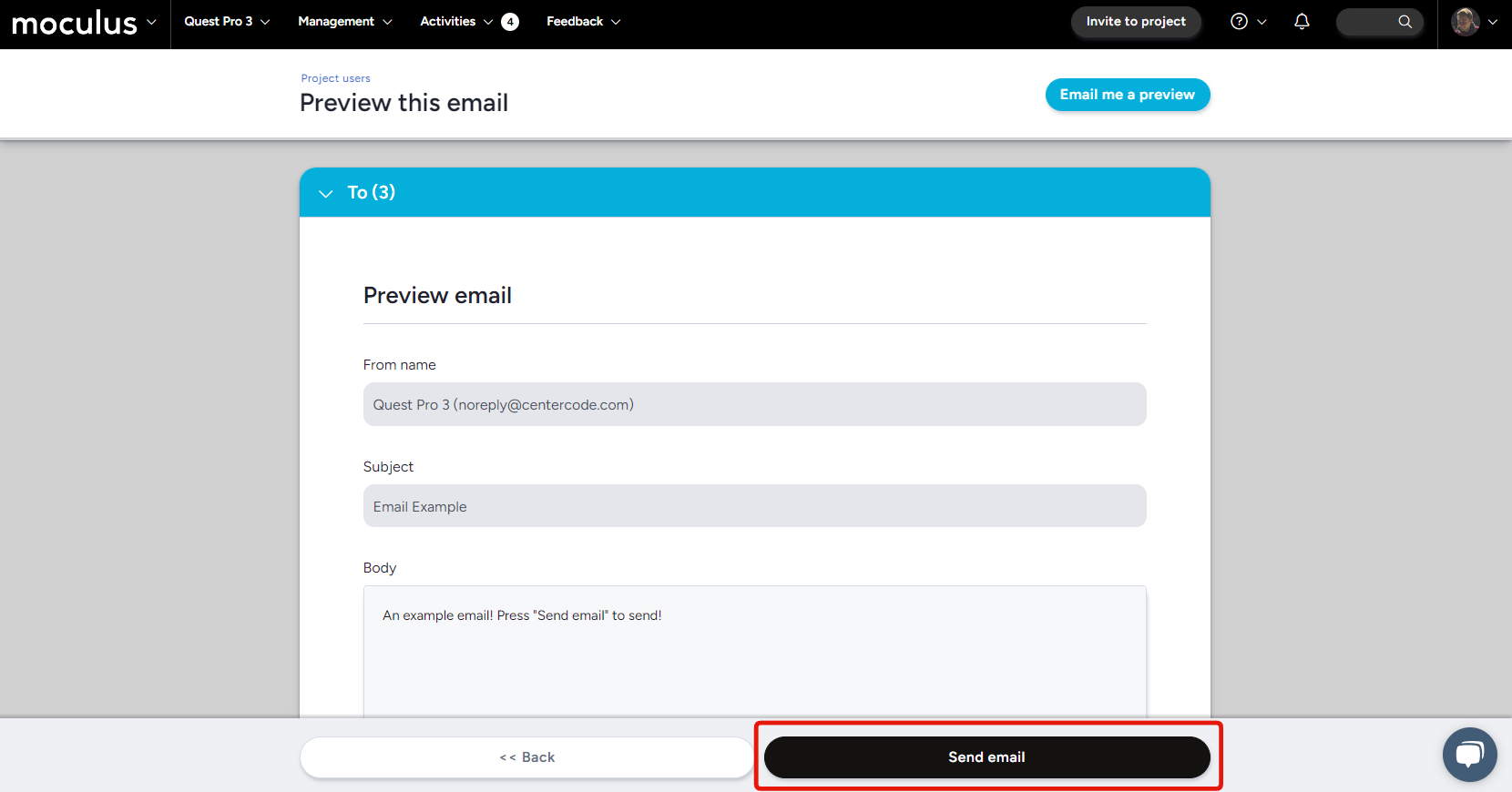This screenshot has height=792, width=1512.
Task: Expand the To (3) recipients section
Action: 325,193
